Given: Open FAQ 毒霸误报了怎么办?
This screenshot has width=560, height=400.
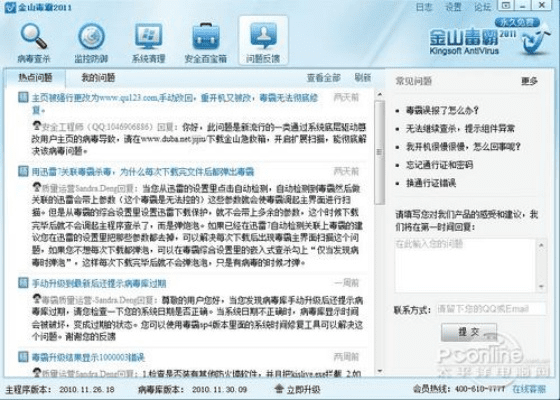Looking at the screenshot, I should (x=442, y=110).
